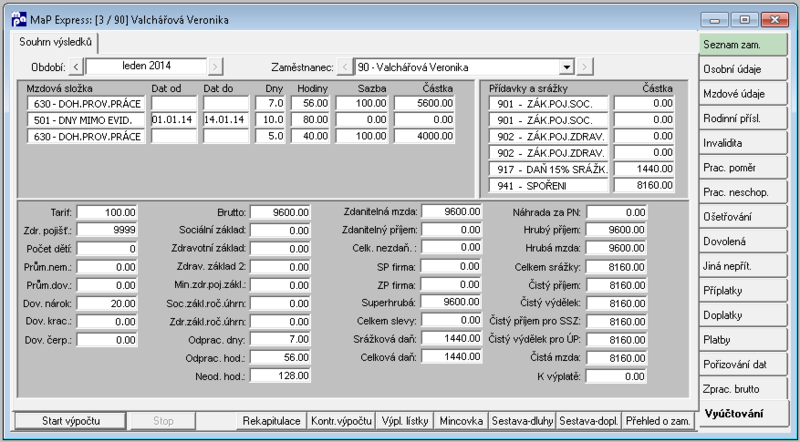Select the 501 - DNY MIMO EVID. row
This screenshot has width=800, height=442.
tap(240, 120)
